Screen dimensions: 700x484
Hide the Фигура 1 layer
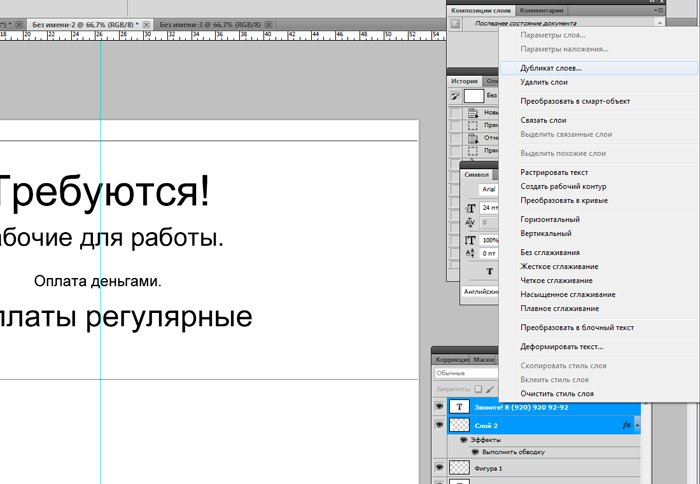[439, 468]
